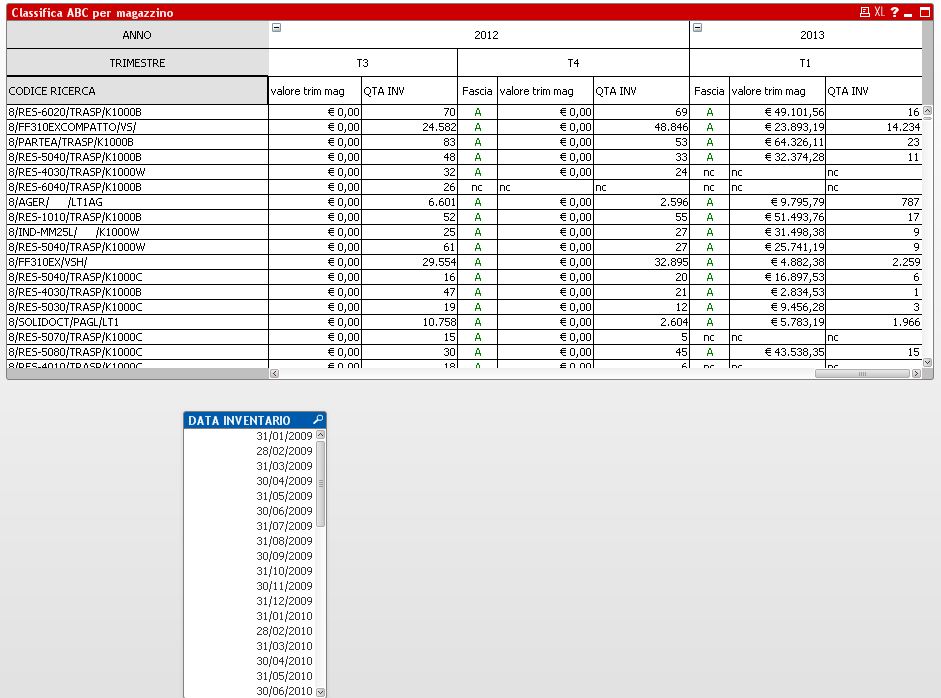Viewport: 941px width, 698px height.
Task: Click QTA INV value 48.846 in T4
Action: [641, 127]
